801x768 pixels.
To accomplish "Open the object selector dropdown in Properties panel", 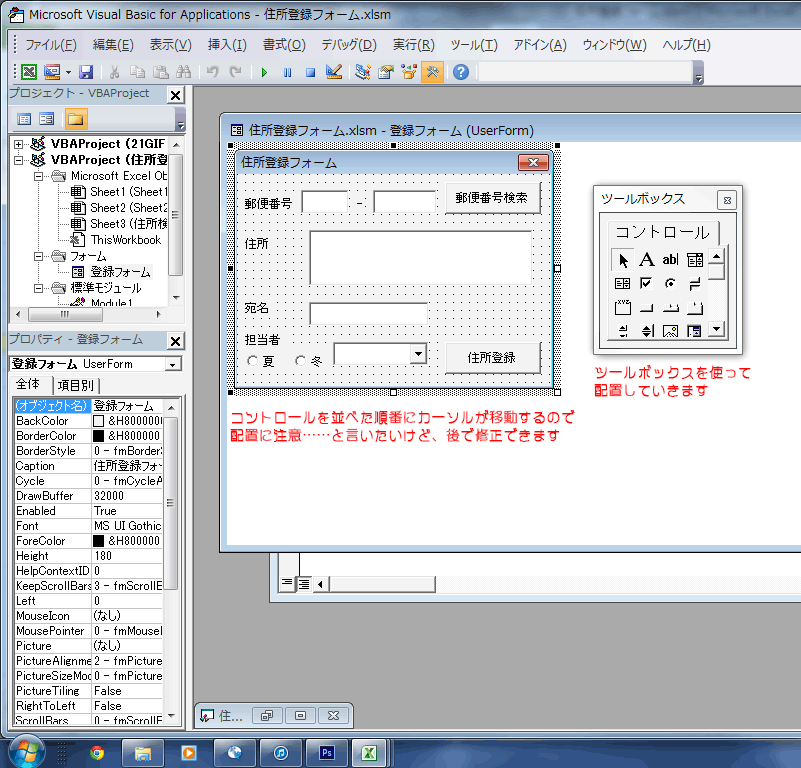I will (x=173, y=364).
